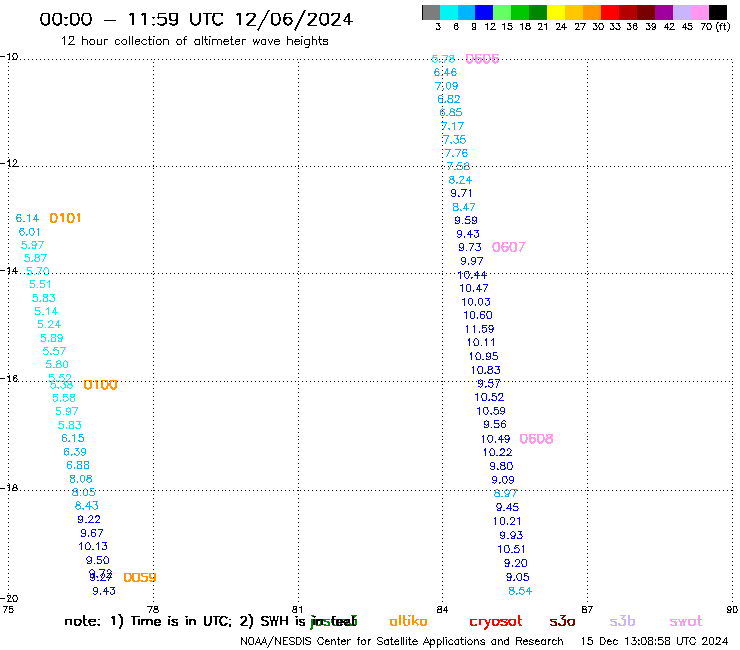740x650 pixels.
Task: Click the cryosat satellite legend label
Action: (496, 622)
